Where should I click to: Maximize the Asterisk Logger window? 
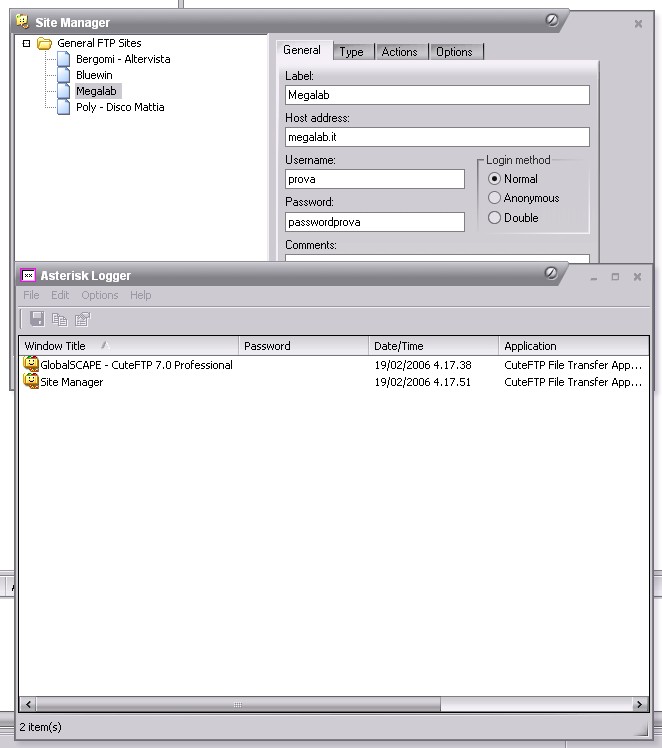click(x=615, y=277)
